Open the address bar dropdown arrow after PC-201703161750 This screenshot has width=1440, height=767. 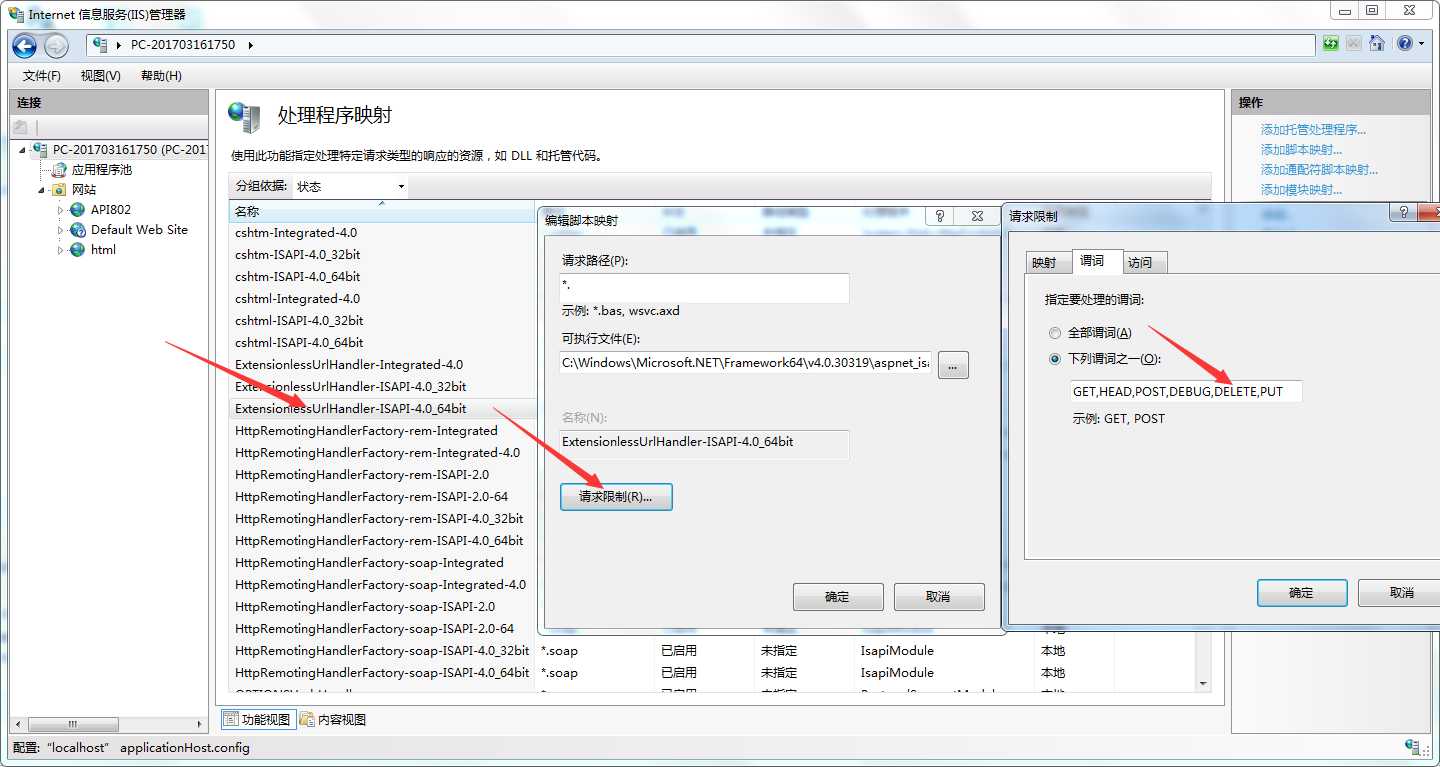pyautogui.click(x=250, y=45)
